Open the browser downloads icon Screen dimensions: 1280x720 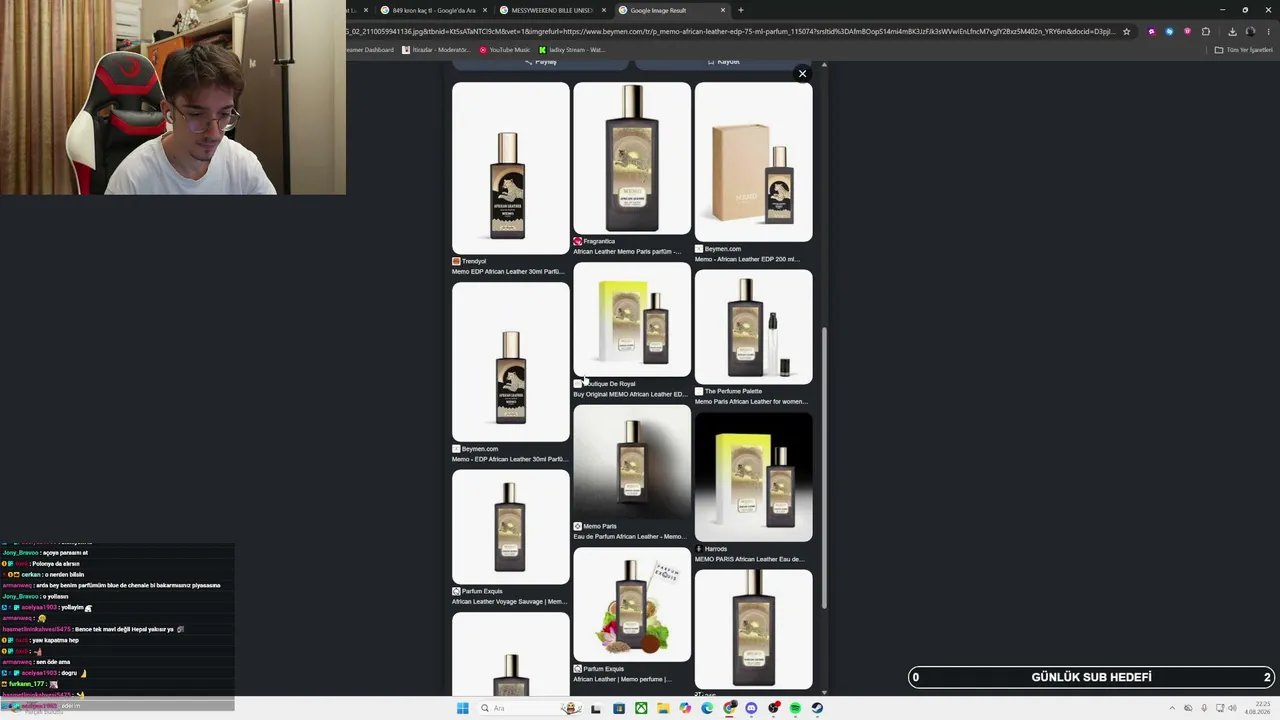(1232, 31)
